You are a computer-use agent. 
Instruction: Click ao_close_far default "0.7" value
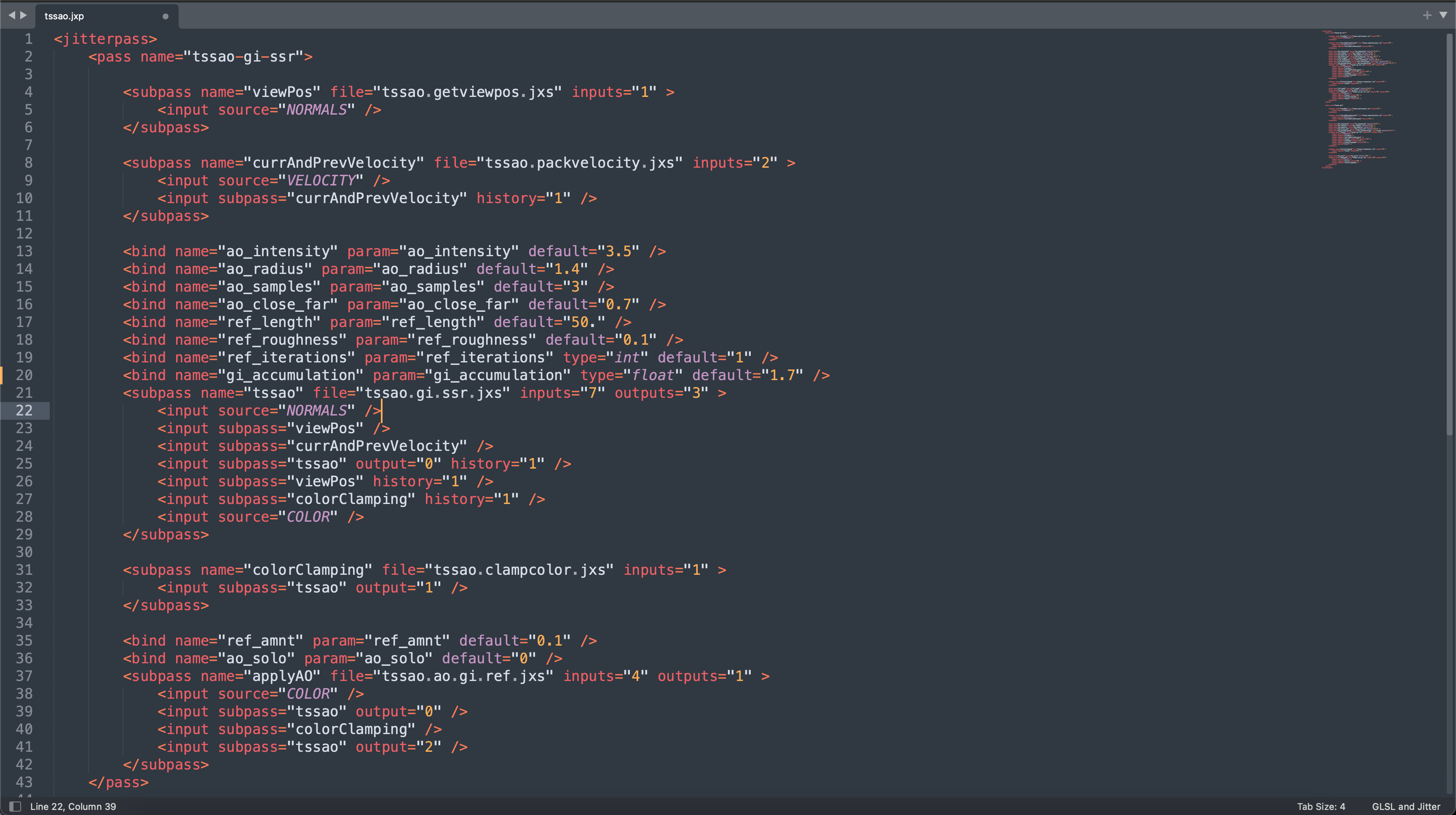point(618,305)
